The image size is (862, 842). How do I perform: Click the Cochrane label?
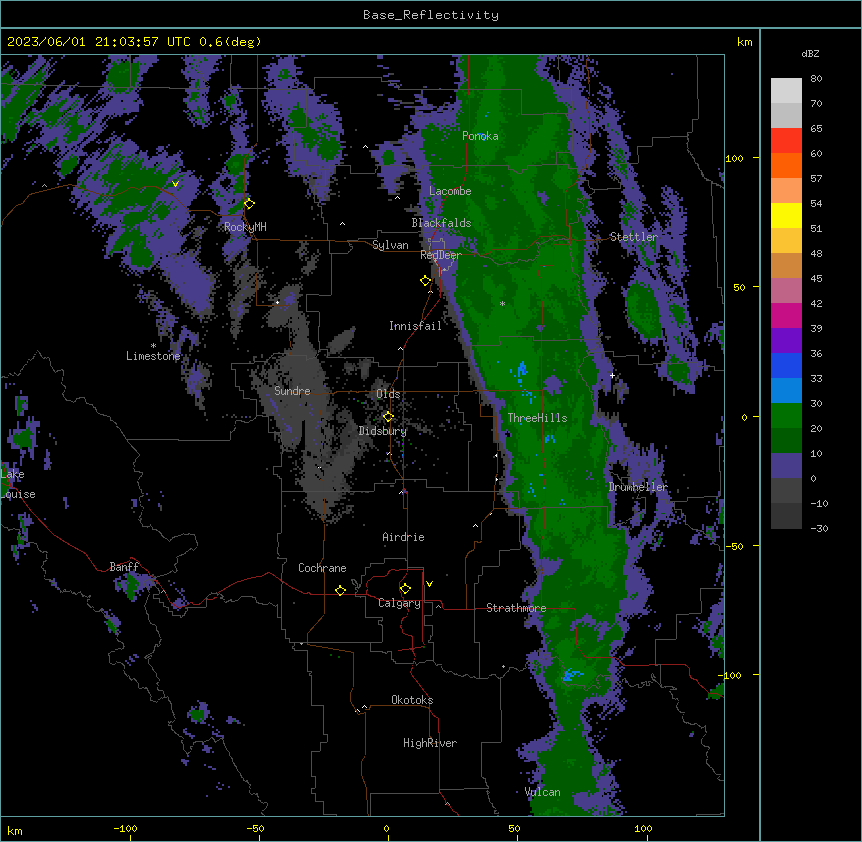click(x=322, y=568)
